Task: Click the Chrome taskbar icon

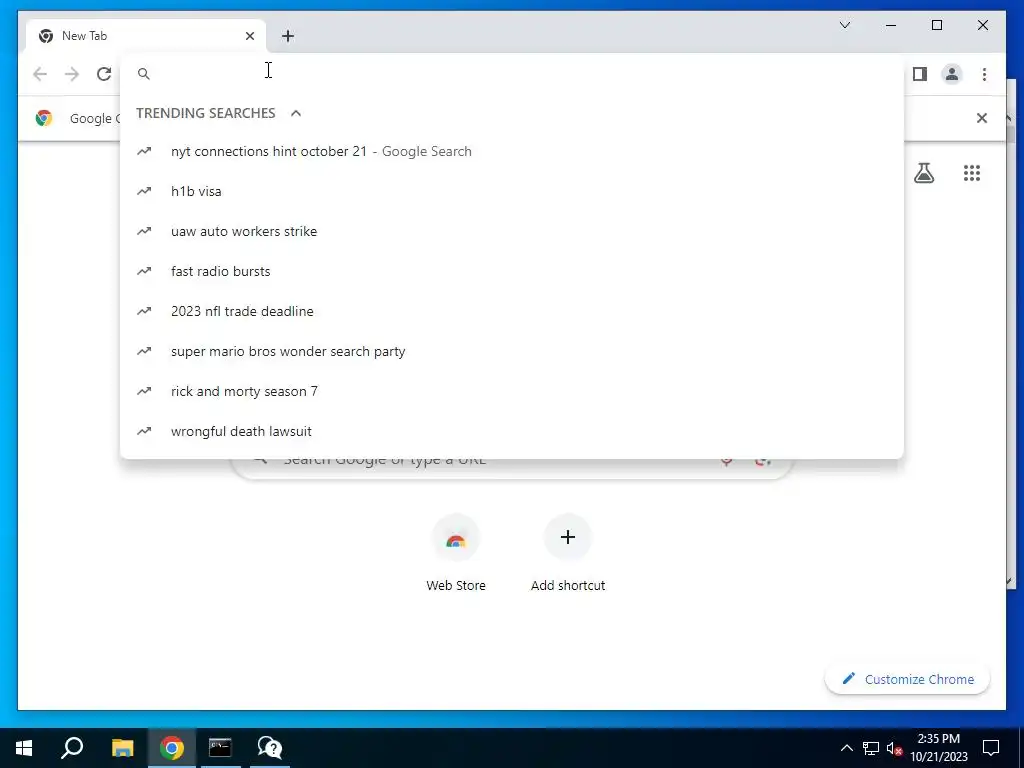Action: [x=172, y=748]
